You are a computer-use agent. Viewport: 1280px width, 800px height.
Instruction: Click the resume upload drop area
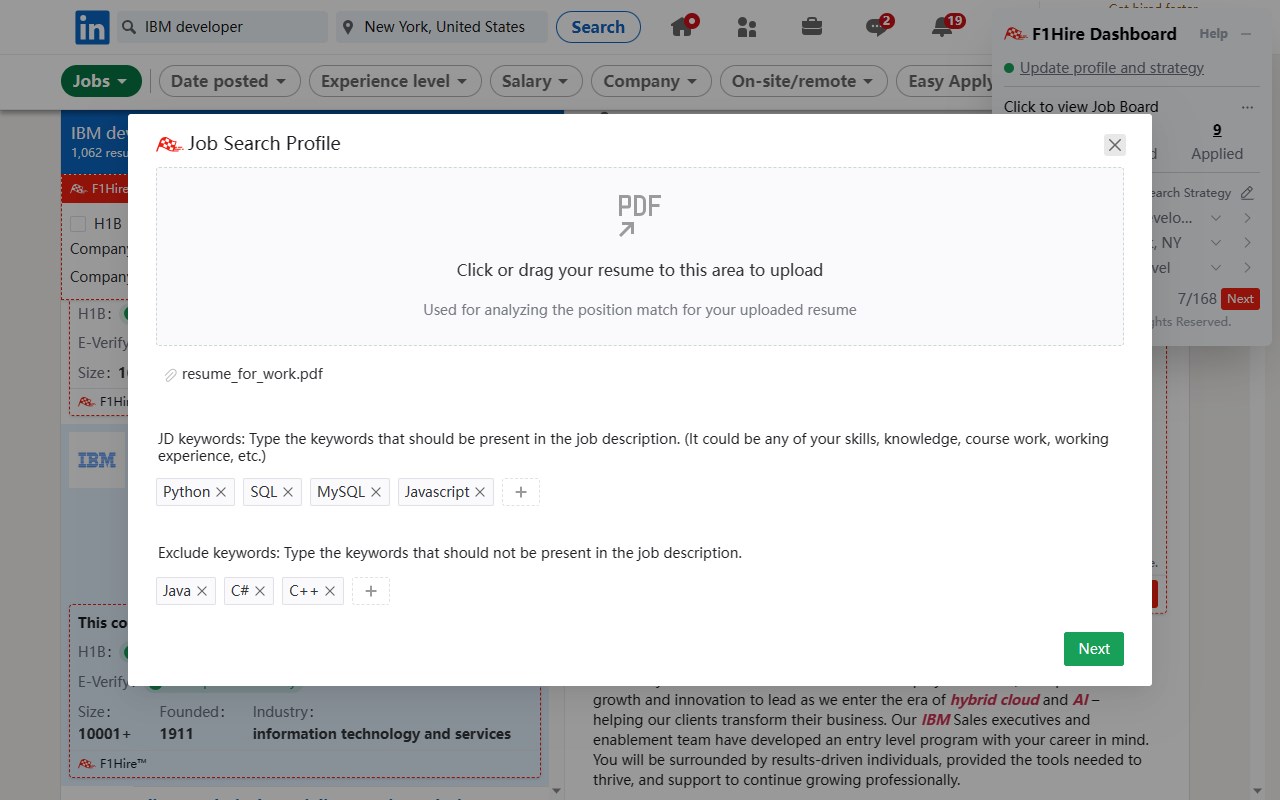640,257
